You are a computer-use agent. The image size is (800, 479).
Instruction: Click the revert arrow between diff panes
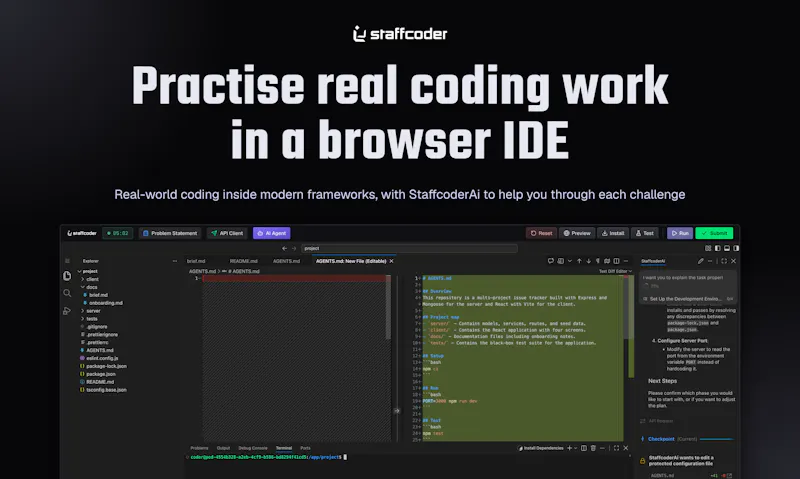(397, 411)
